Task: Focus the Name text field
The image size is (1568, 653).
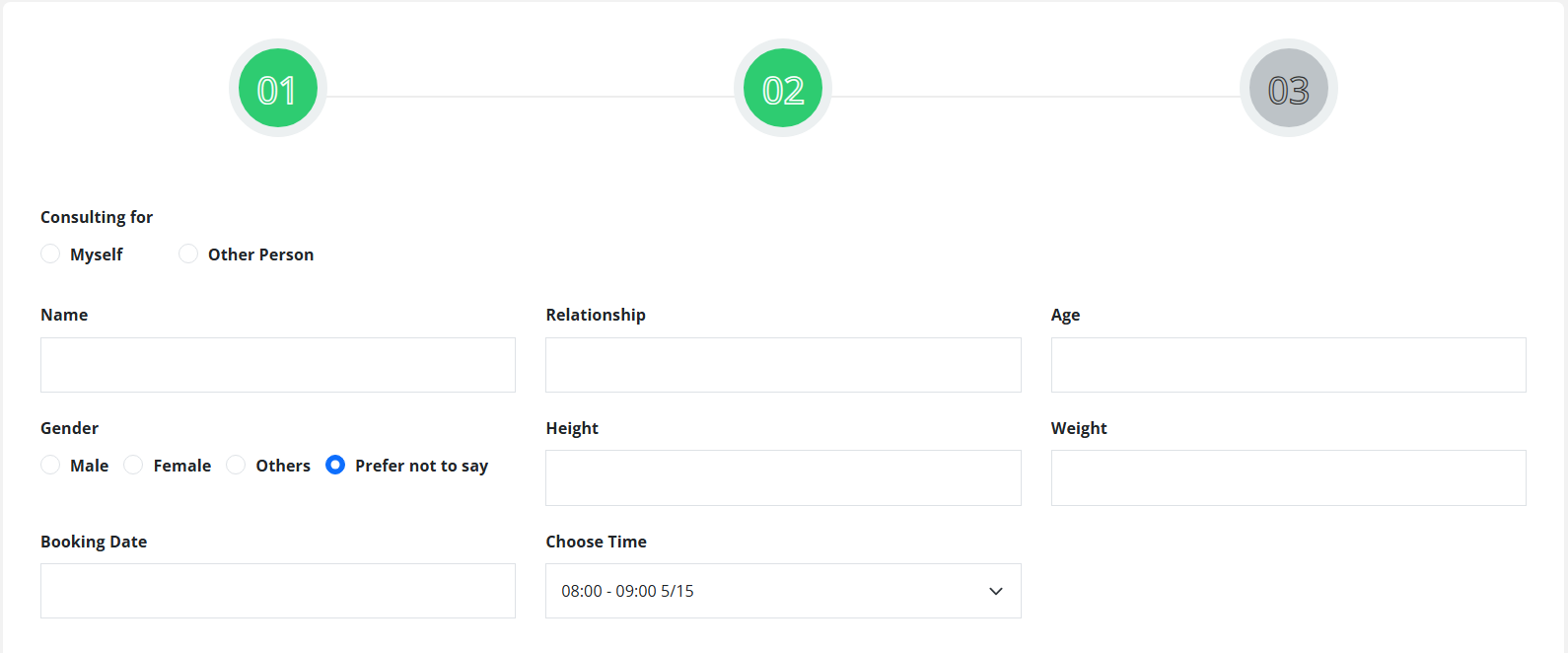Action: click(277, 365)
